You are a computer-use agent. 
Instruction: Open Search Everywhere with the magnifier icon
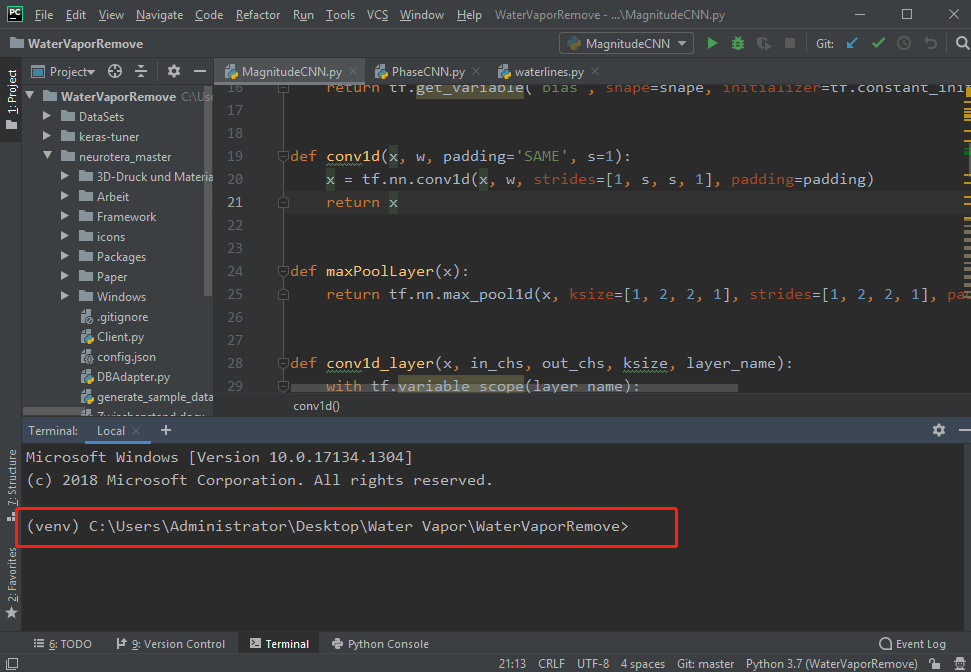pos(961,43)
